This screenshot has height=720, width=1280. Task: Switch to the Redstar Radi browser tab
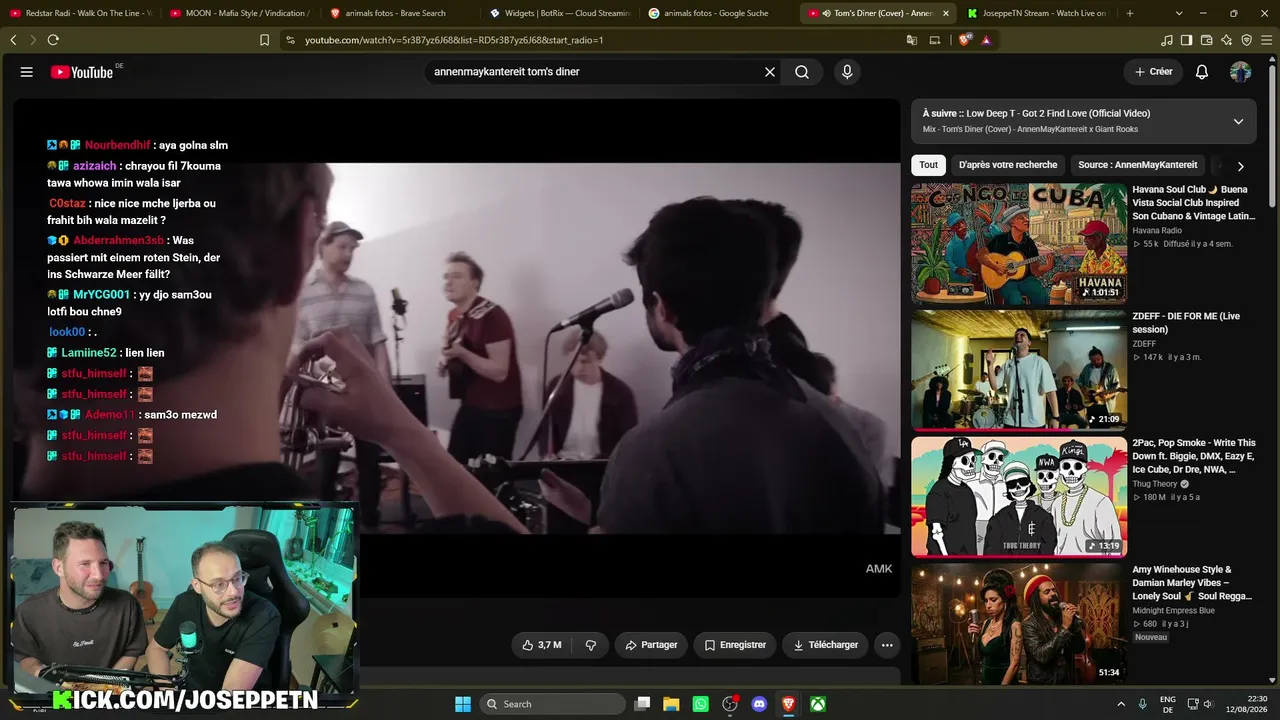(x=80, y=13)
